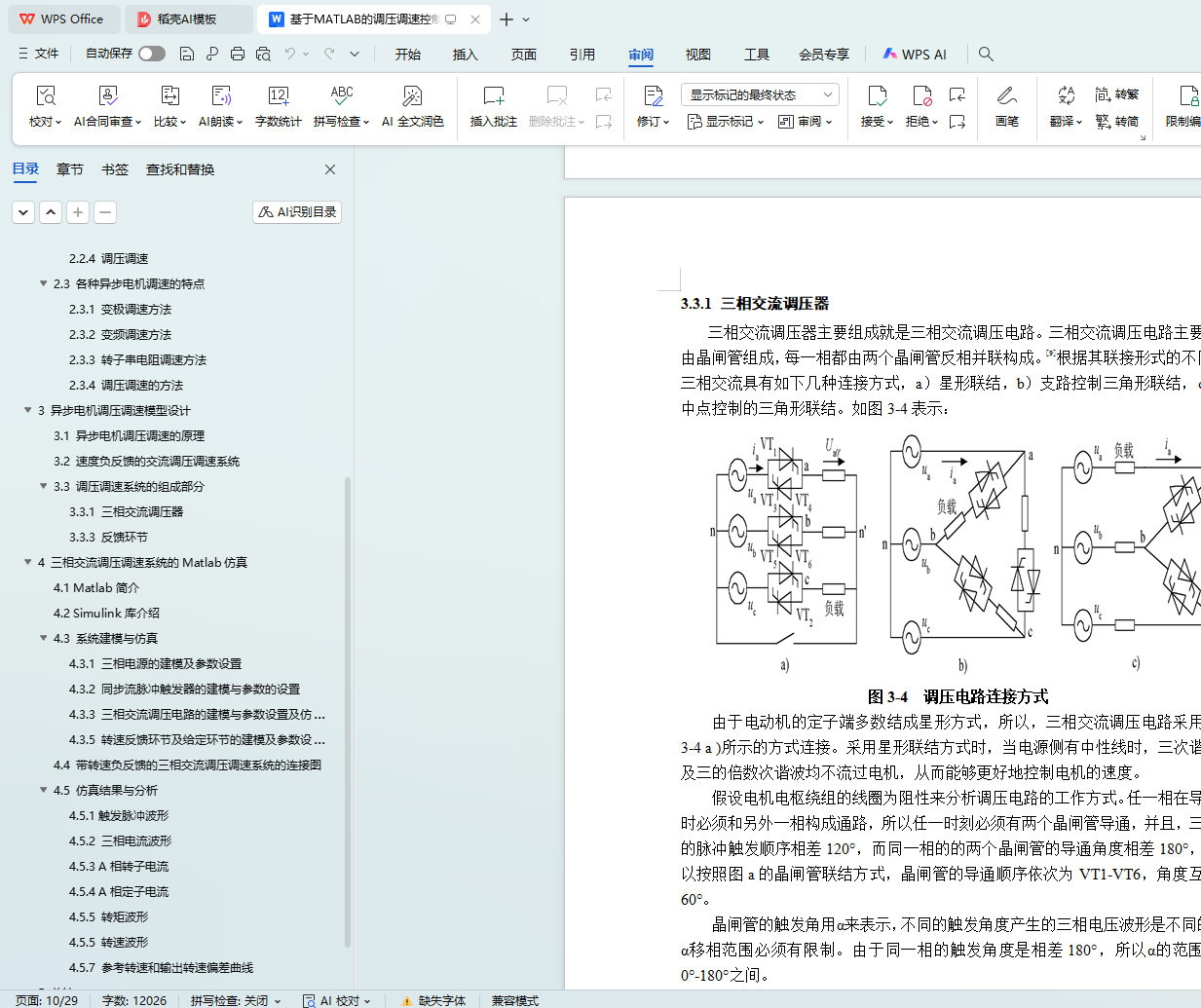The image size is (1201, 1008).
Task: Click the search magnifier icon in the menu bar
Action: click(986, 55)
